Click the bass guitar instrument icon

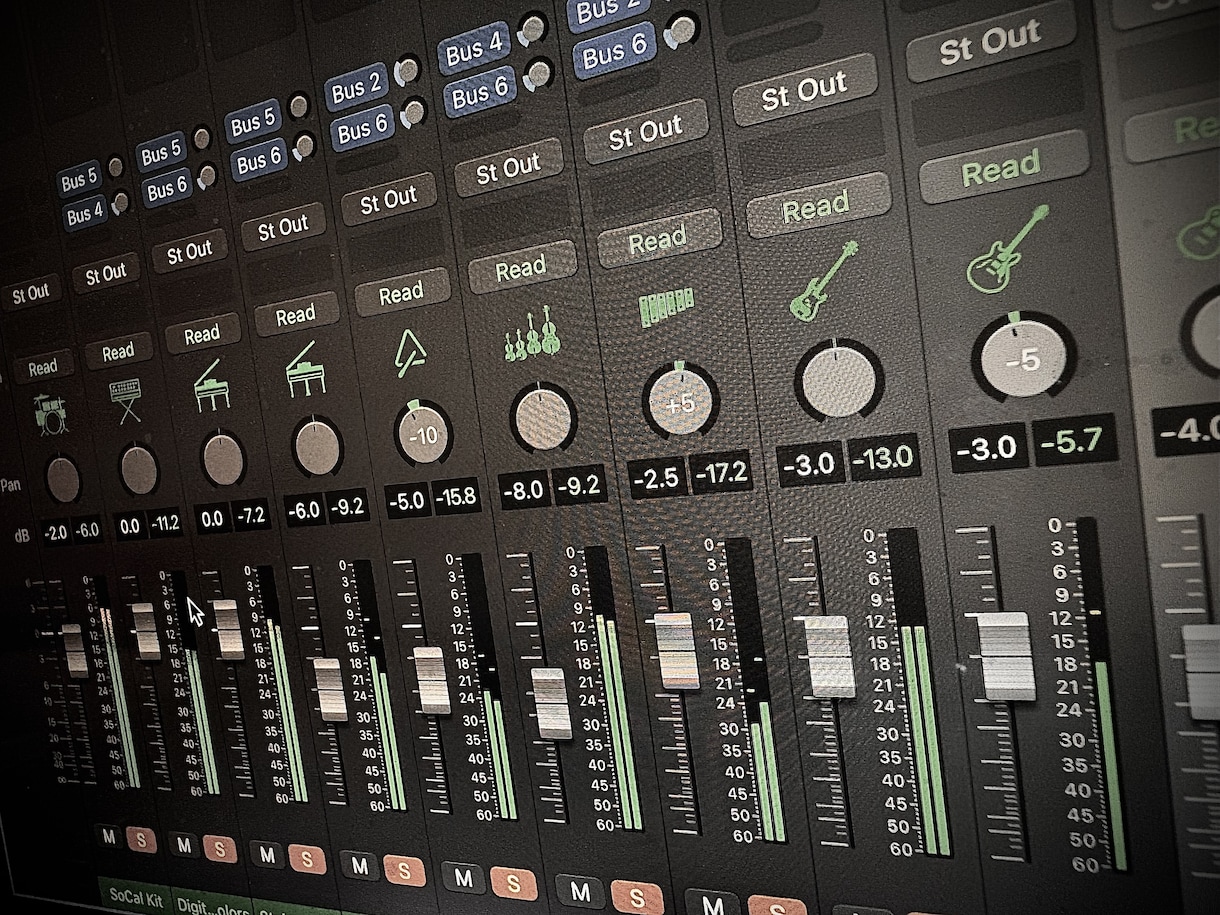click(824, 281)
